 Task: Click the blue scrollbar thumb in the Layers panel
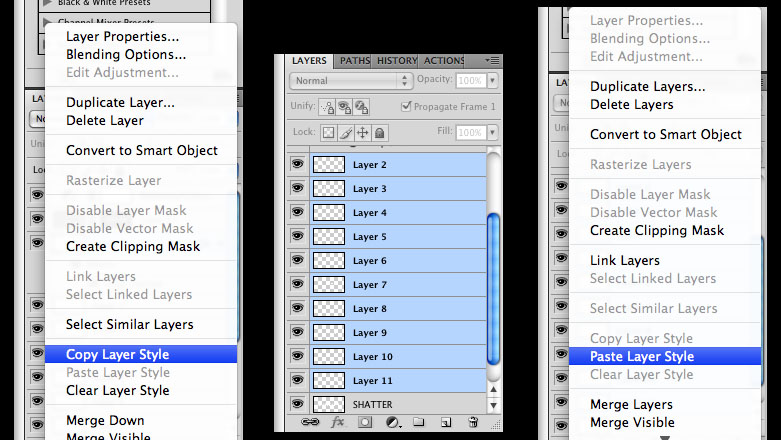point(493,289)
